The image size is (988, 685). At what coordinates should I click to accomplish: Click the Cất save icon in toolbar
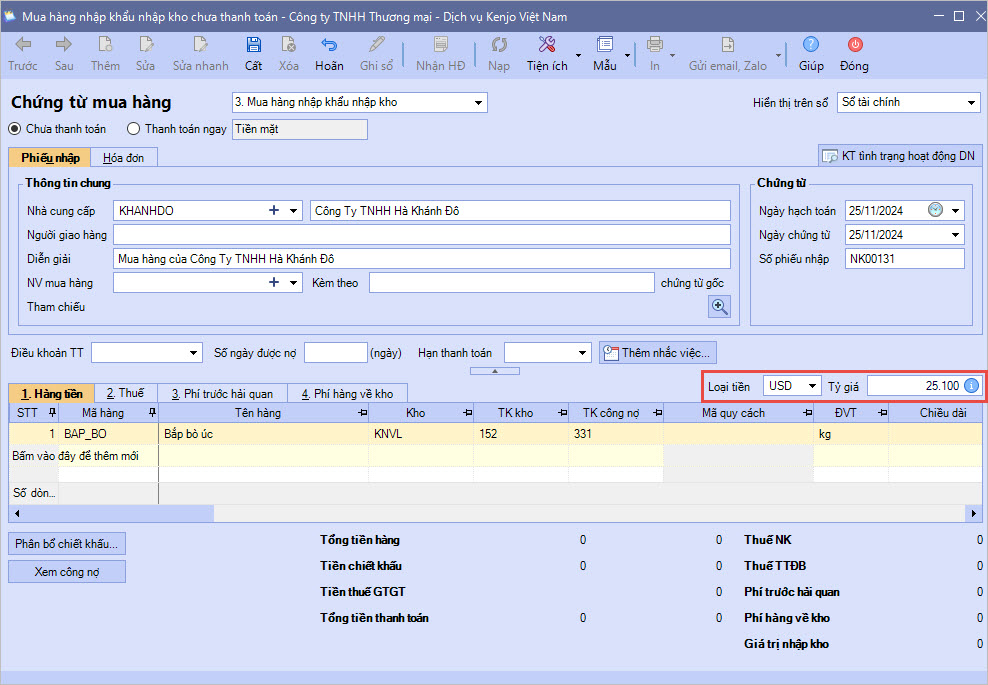(x=253, y=45)
